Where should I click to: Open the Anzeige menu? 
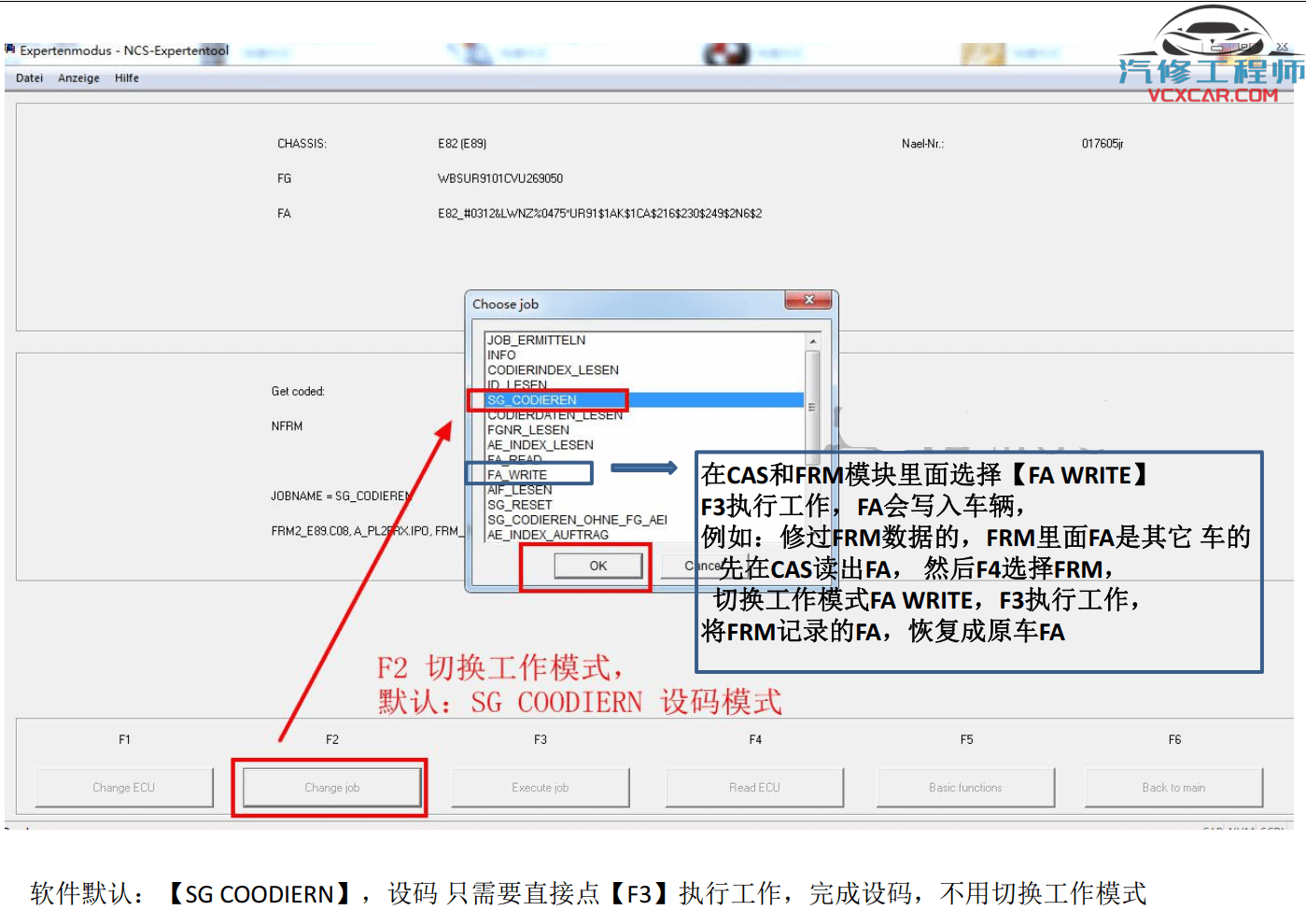[x=78, y=77]
